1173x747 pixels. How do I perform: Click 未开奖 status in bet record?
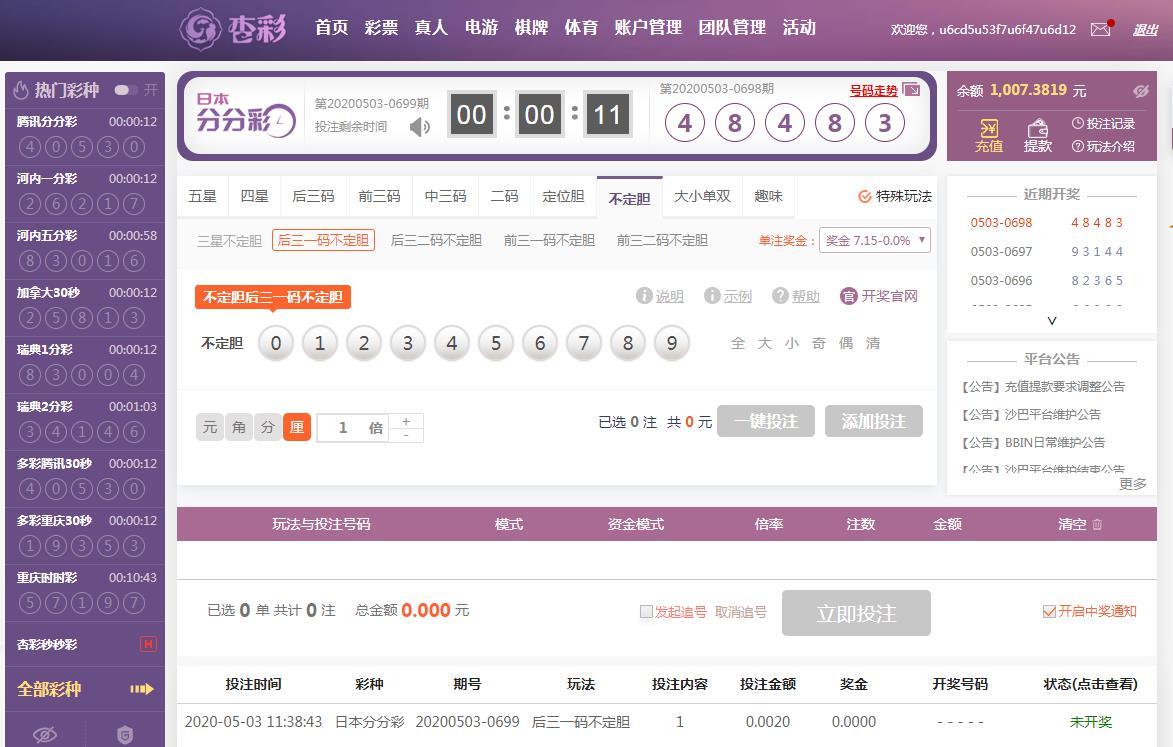click(x=1091, y=722)
